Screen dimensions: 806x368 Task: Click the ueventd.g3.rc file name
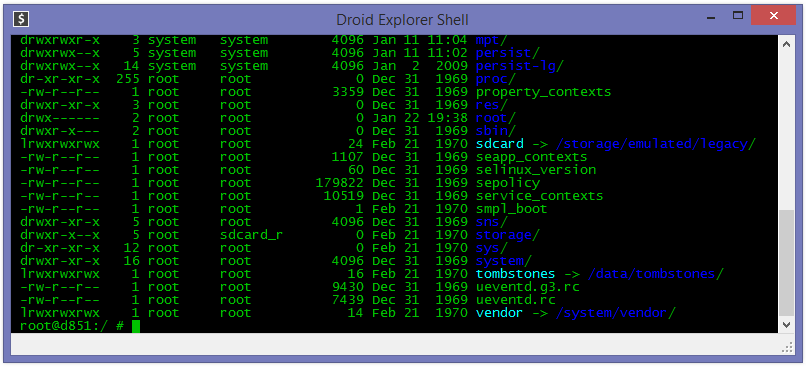click(527, 287)
